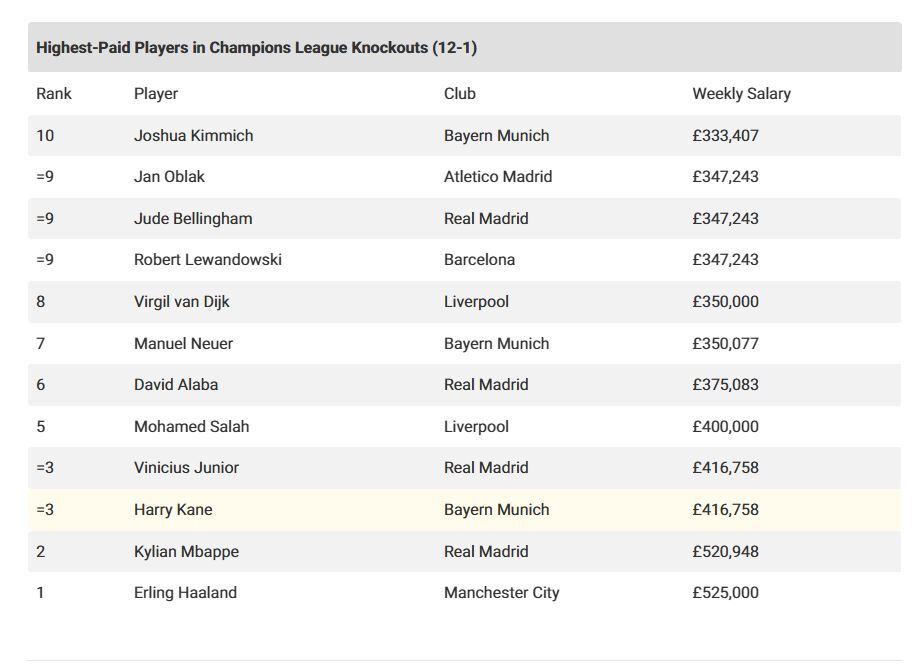
Task: Click the Rank column header
Action: point(54,94)
